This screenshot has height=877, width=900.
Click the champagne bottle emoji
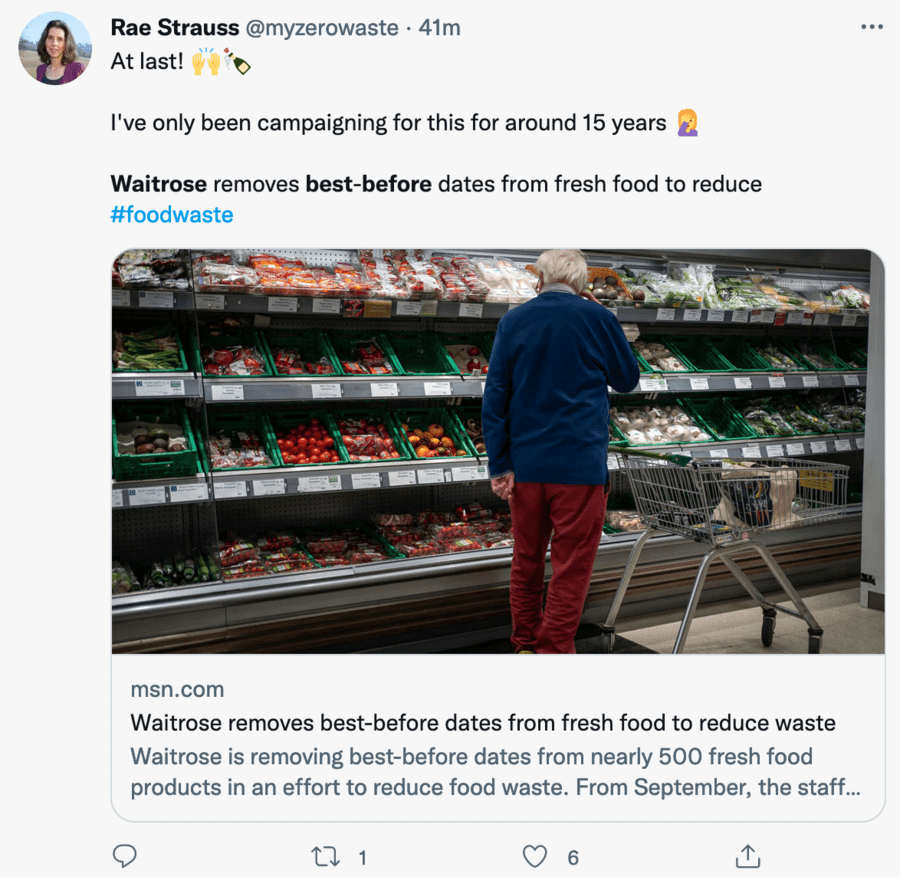[x=237, y=62]
